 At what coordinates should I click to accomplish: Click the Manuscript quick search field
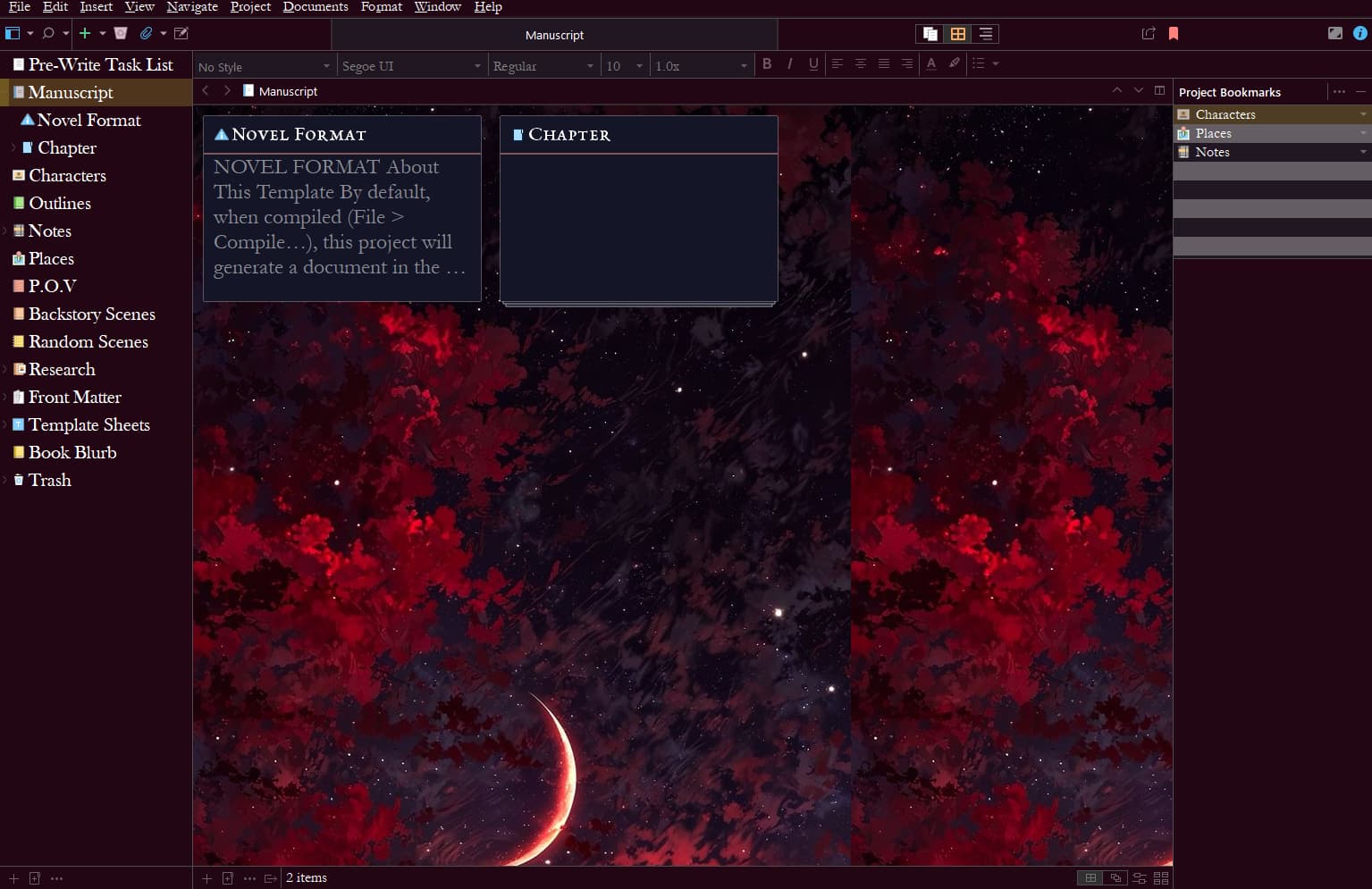click(554, 35)
